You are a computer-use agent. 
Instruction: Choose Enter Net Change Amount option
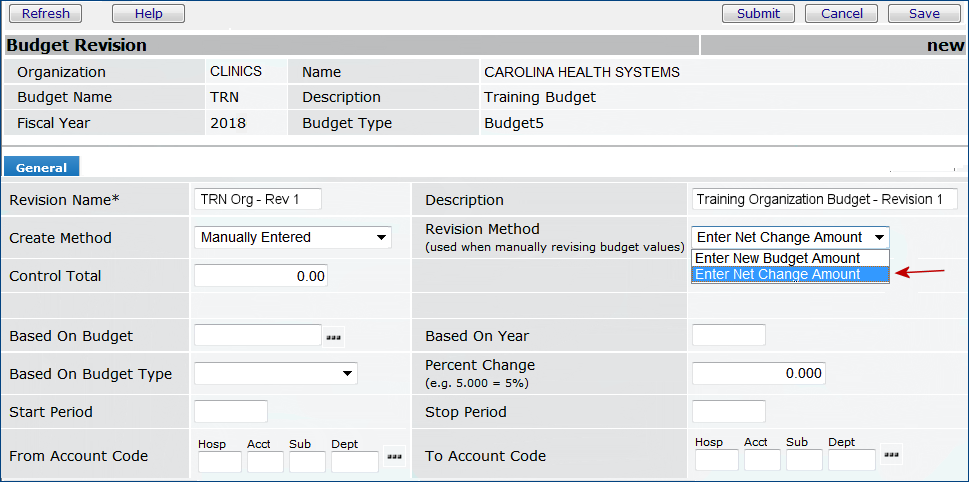[x=777, y=274]
